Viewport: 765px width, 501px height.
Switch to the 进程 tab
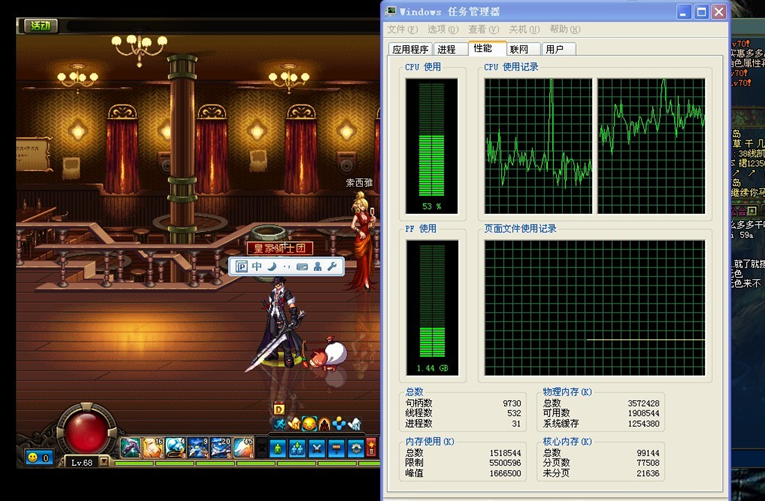point(446,49)
